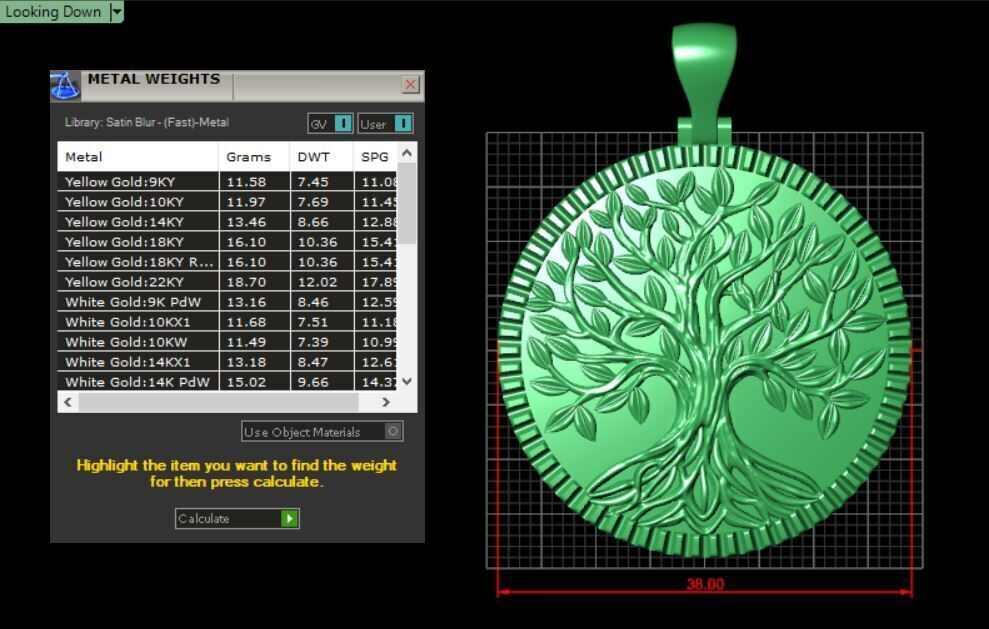Viewport: 989px width, 629px height.
Task: Click the 7.45 DWT value
Action: [313, 182]
